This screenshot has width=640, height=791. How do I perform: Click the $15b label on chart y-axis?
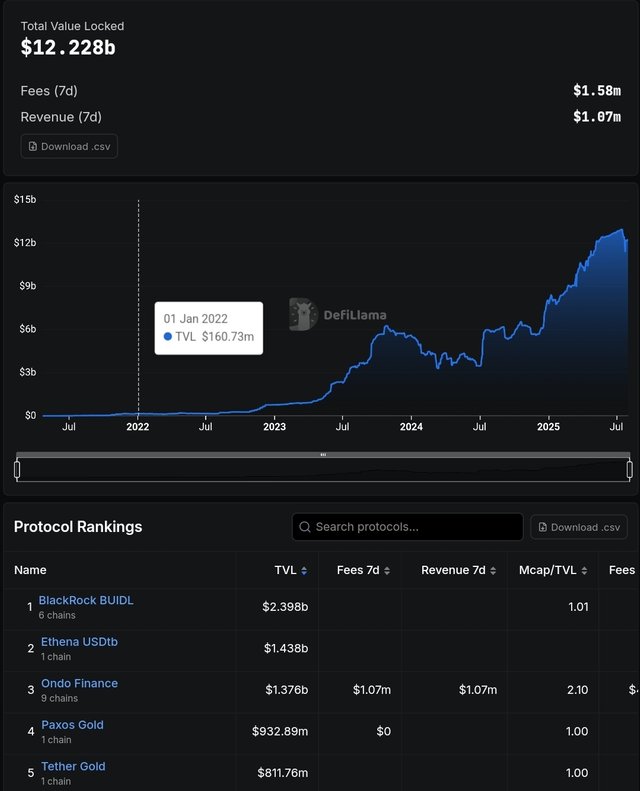[x=25, y=199]
